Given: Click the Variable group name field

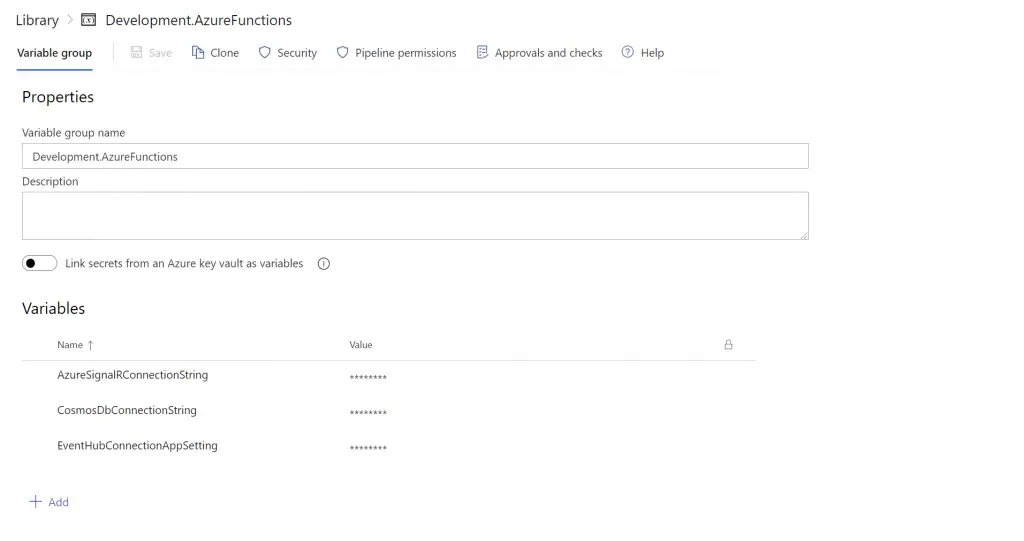Looking at the screenshot, I should [x=414, y=157].
